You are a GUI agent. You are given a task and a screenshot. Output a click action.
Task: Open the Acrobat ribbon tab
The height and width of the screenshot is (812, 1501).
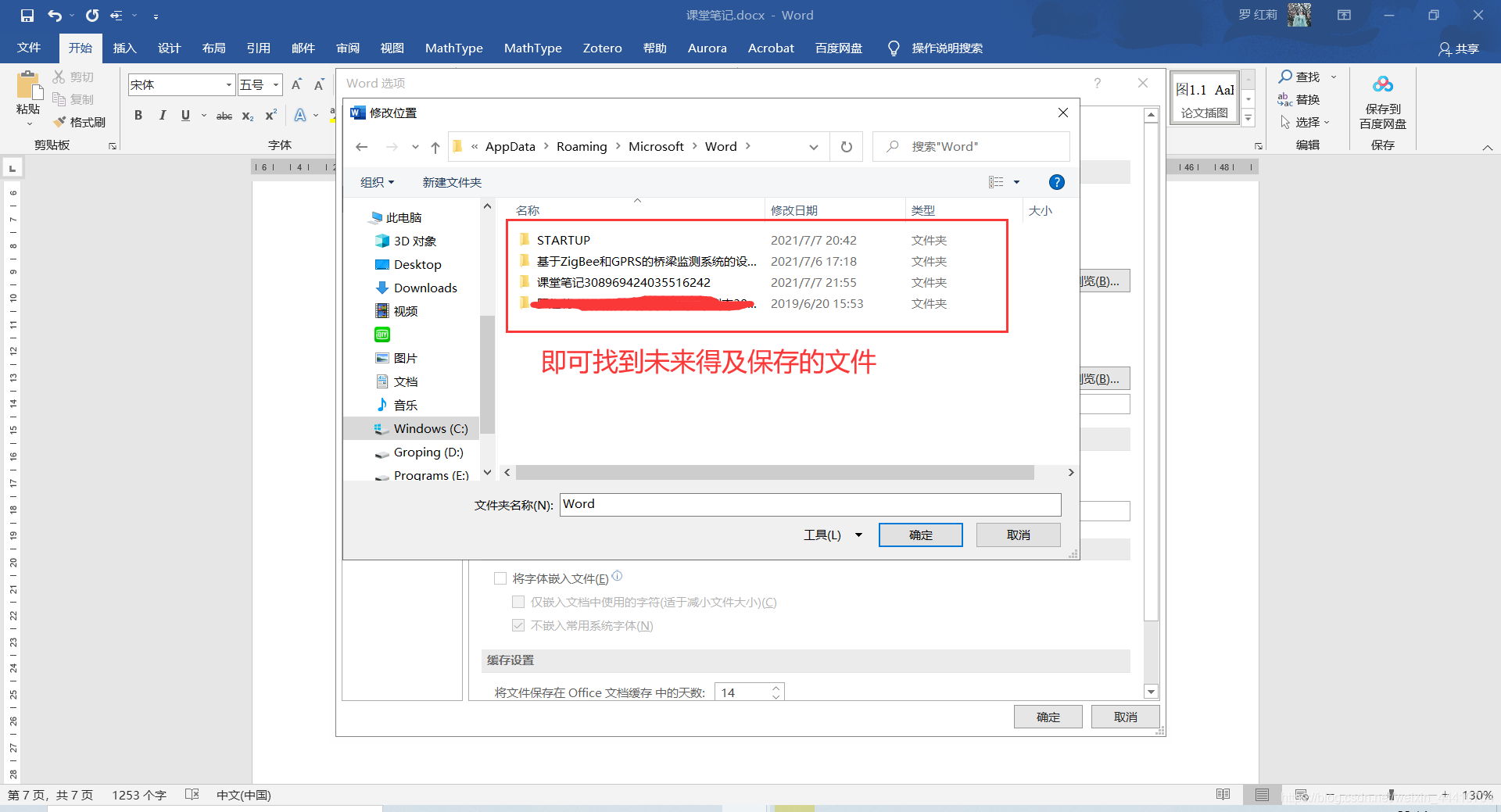coord(771,48)
